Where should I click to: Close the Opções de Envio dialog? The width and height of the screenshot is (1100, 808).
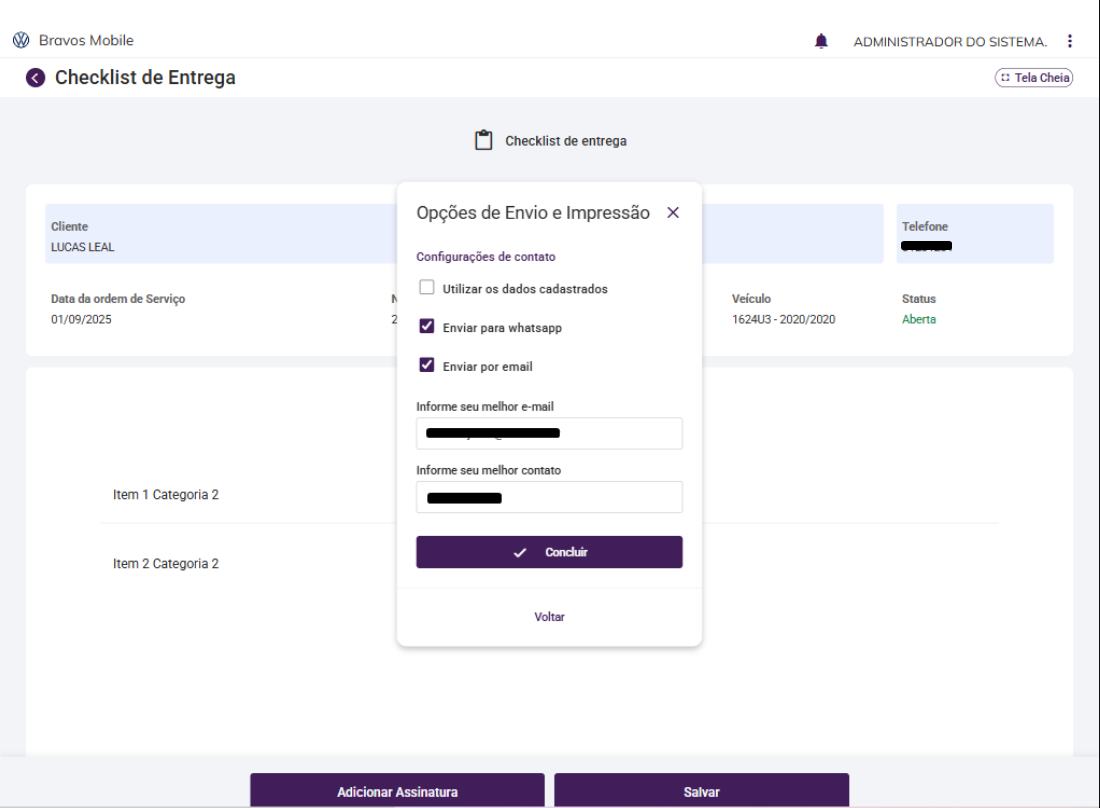click(x=673, y=213)
